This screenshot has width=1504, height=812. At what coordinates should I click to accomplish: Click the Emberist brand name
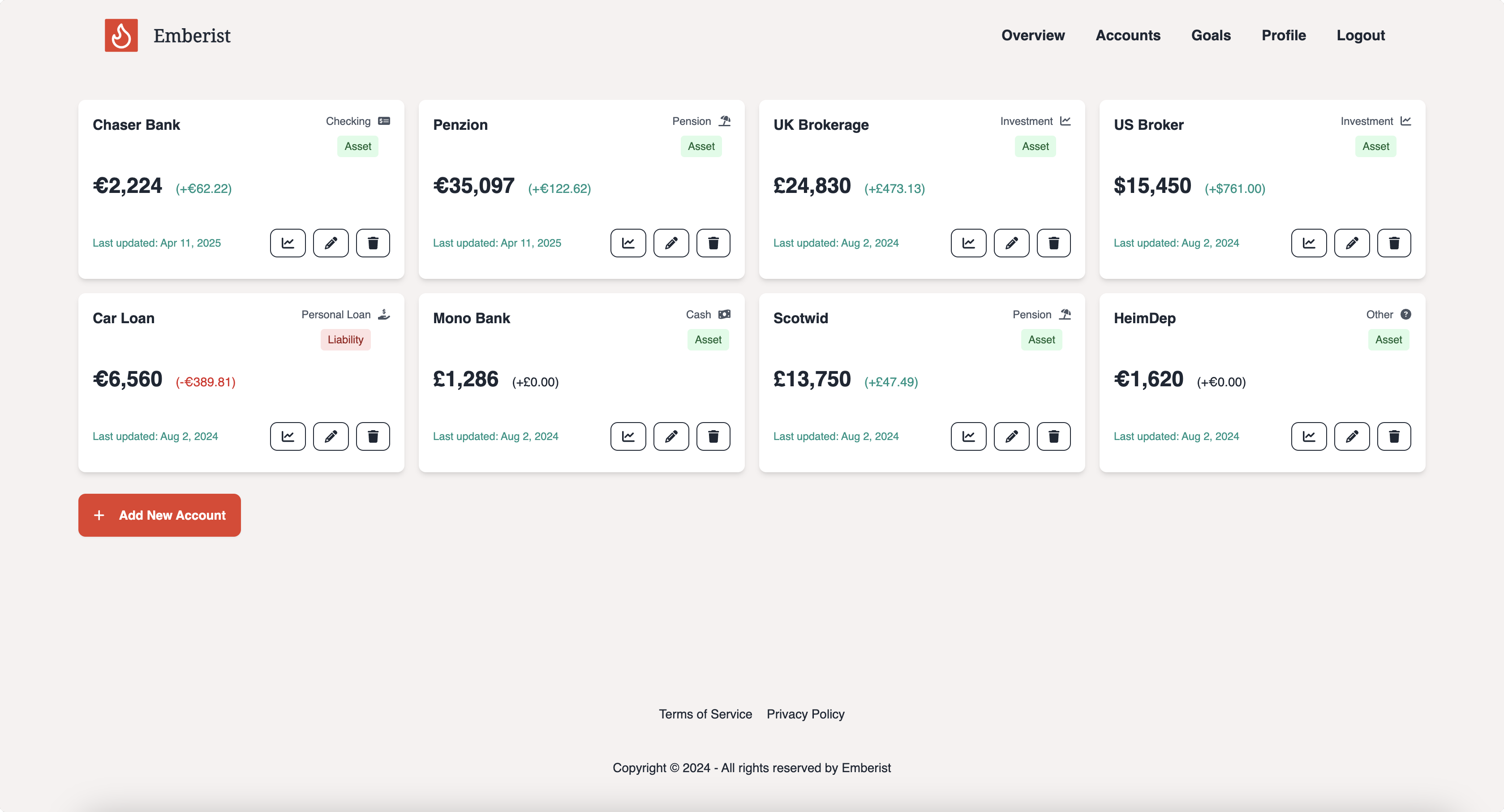[192, 35]
